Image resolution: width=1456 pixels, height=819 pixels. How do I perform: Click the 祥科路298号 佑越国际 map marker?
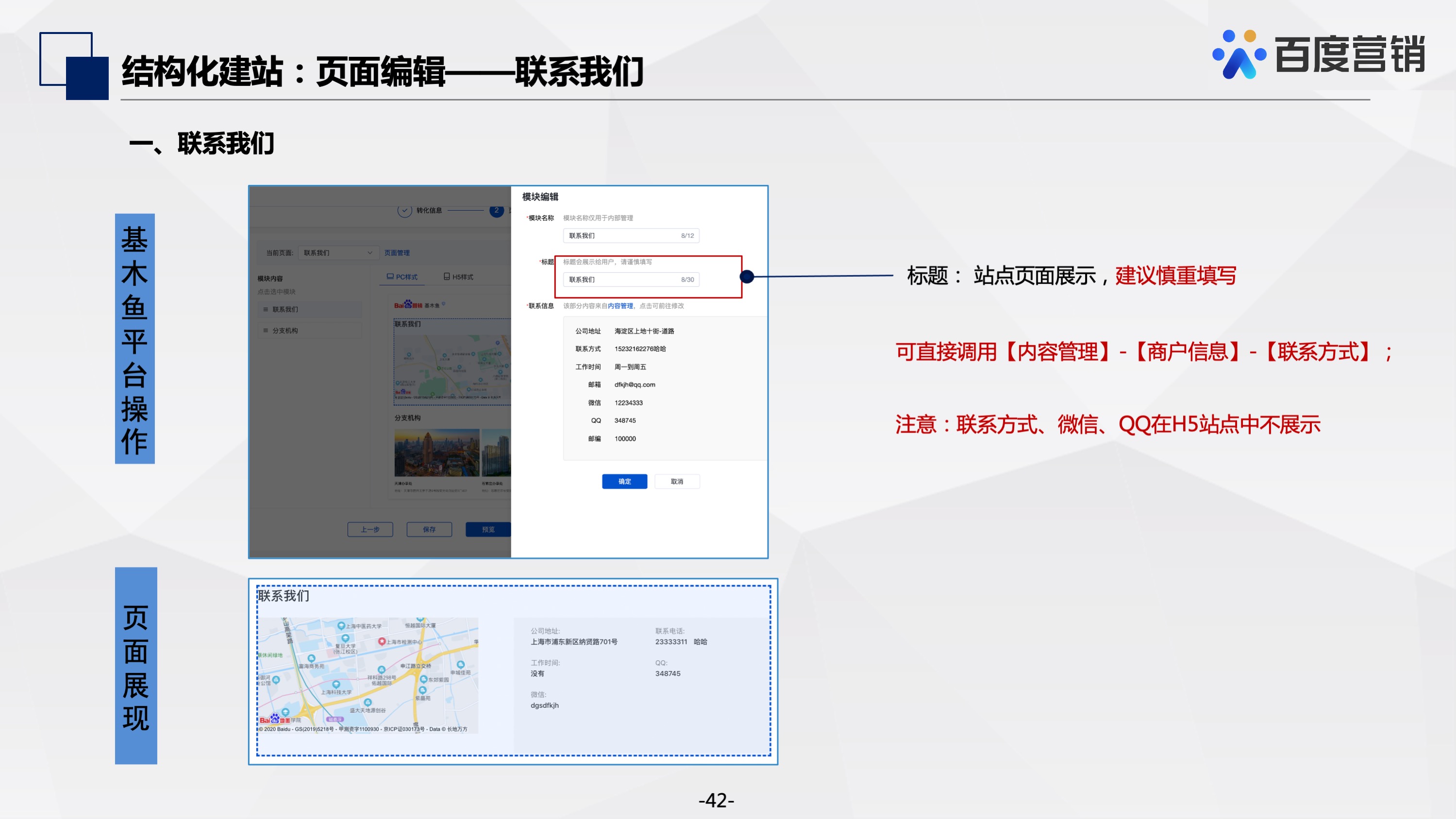[x=381, y=670]
